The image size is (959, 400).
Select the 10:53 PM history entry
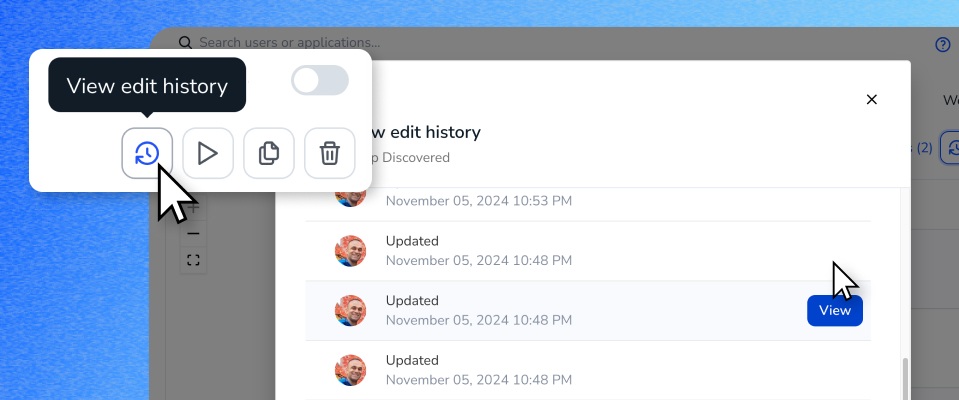[x=588, y=199]
